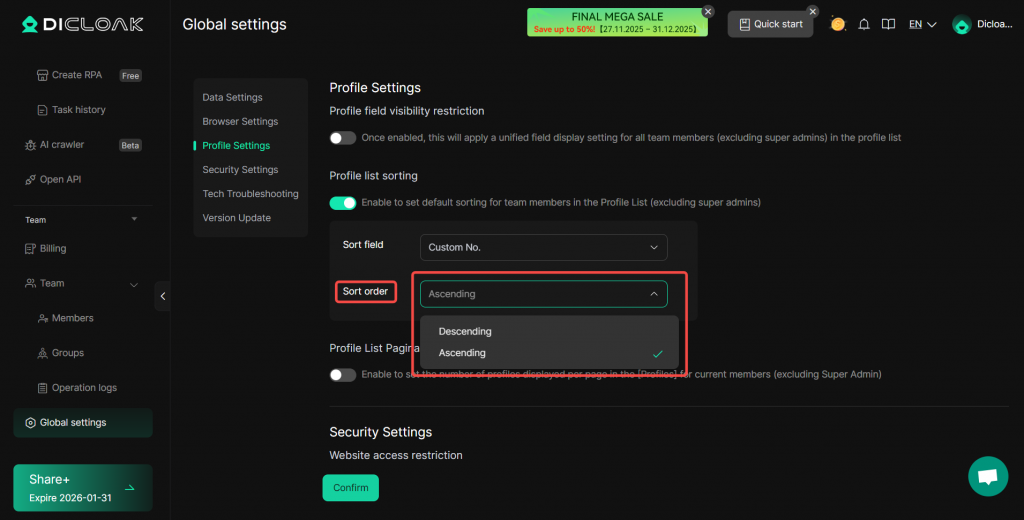The height and width of the screenshot is (520, 1024).
Task: Open the Sort field Custom No. dropdown
Action: 543,247
